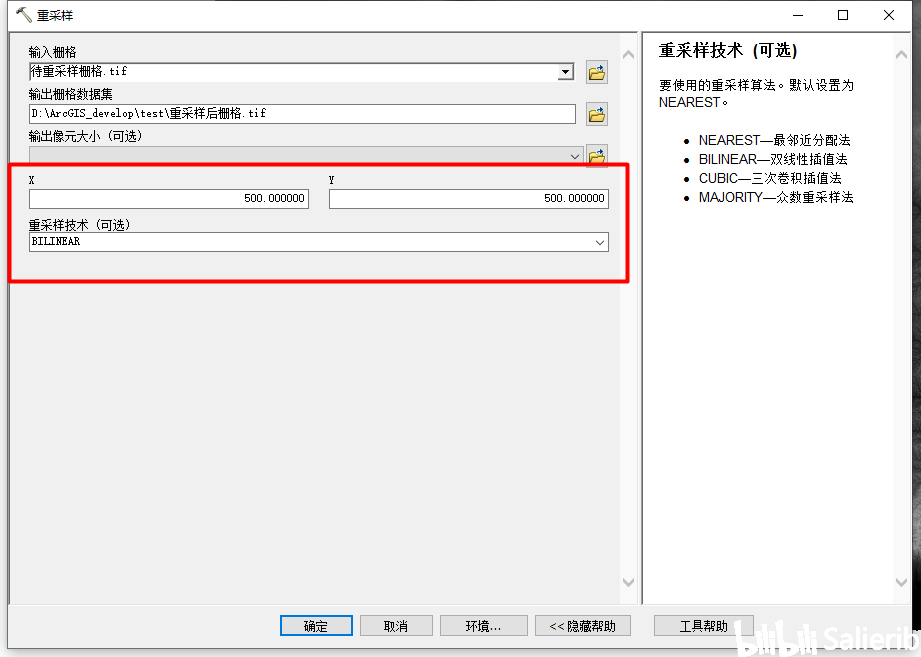Screen dimensions: 921x657
Task: Click the hammer icon in title bar
Action: pyautogui.click(x=23, y=15)
